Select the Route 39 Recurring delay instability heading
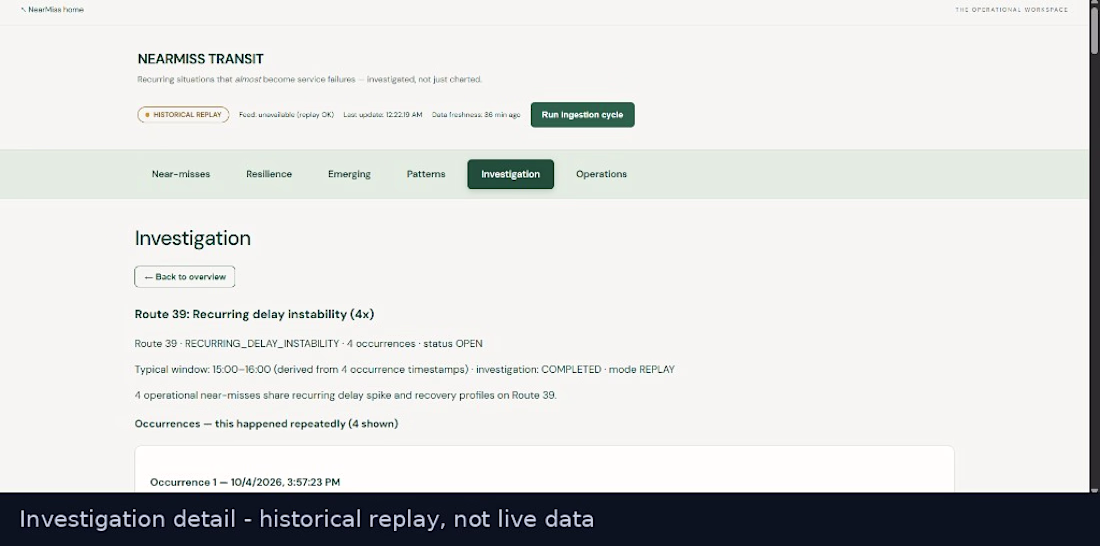Screen dimensions: 1100x546 pyautogui.click(x=254, y=314)
